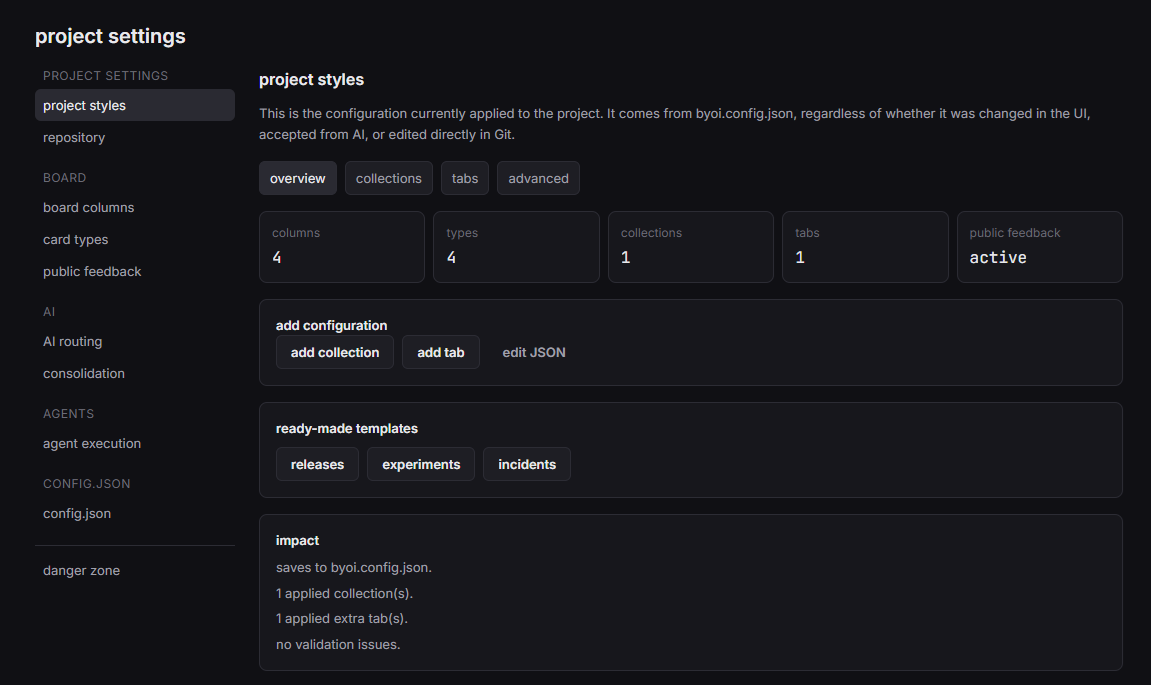Click the BOARD sidebar group label
This screenshot has height=685, width=1151.
pos(65,178)
